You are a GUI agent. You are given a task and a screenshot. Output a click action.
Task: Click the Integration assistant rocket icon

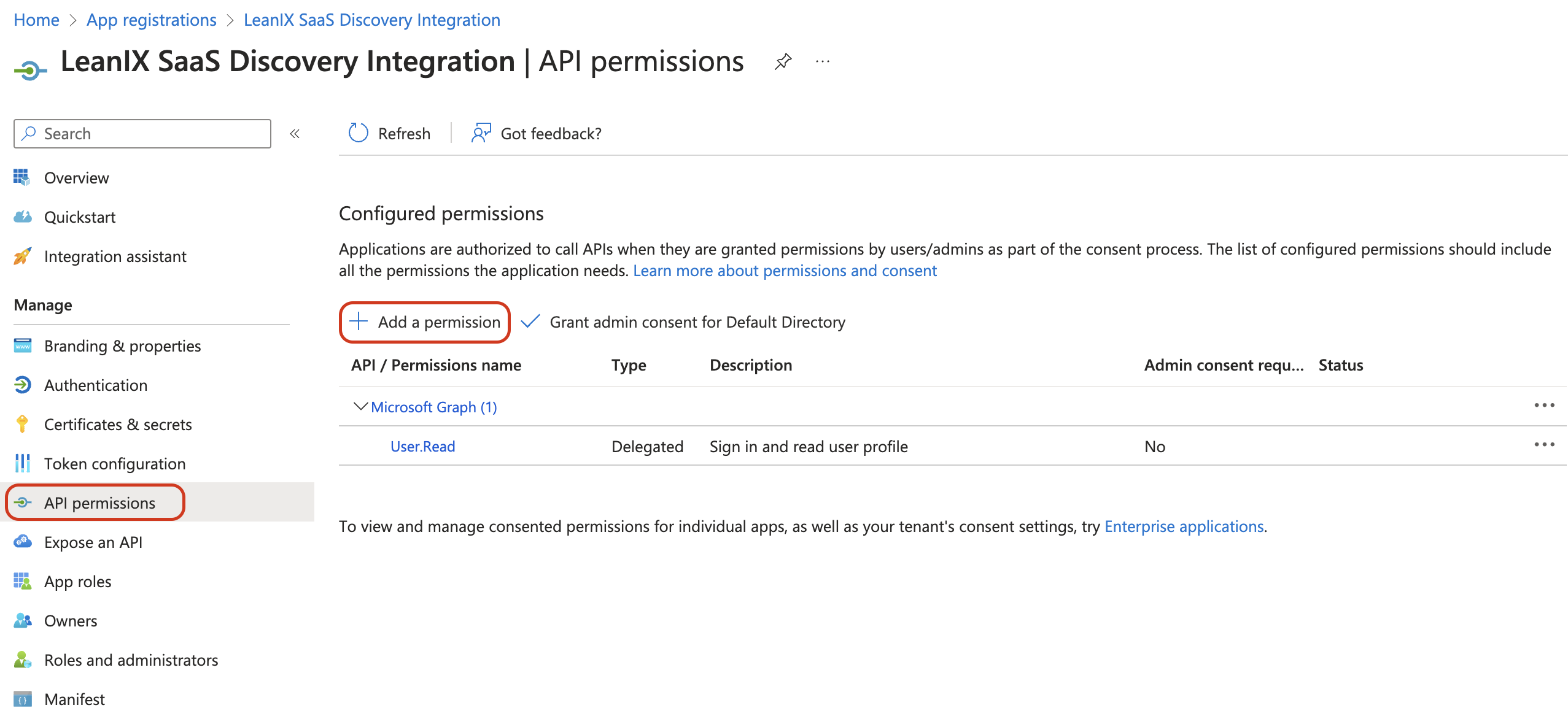[x=22, y=256]
